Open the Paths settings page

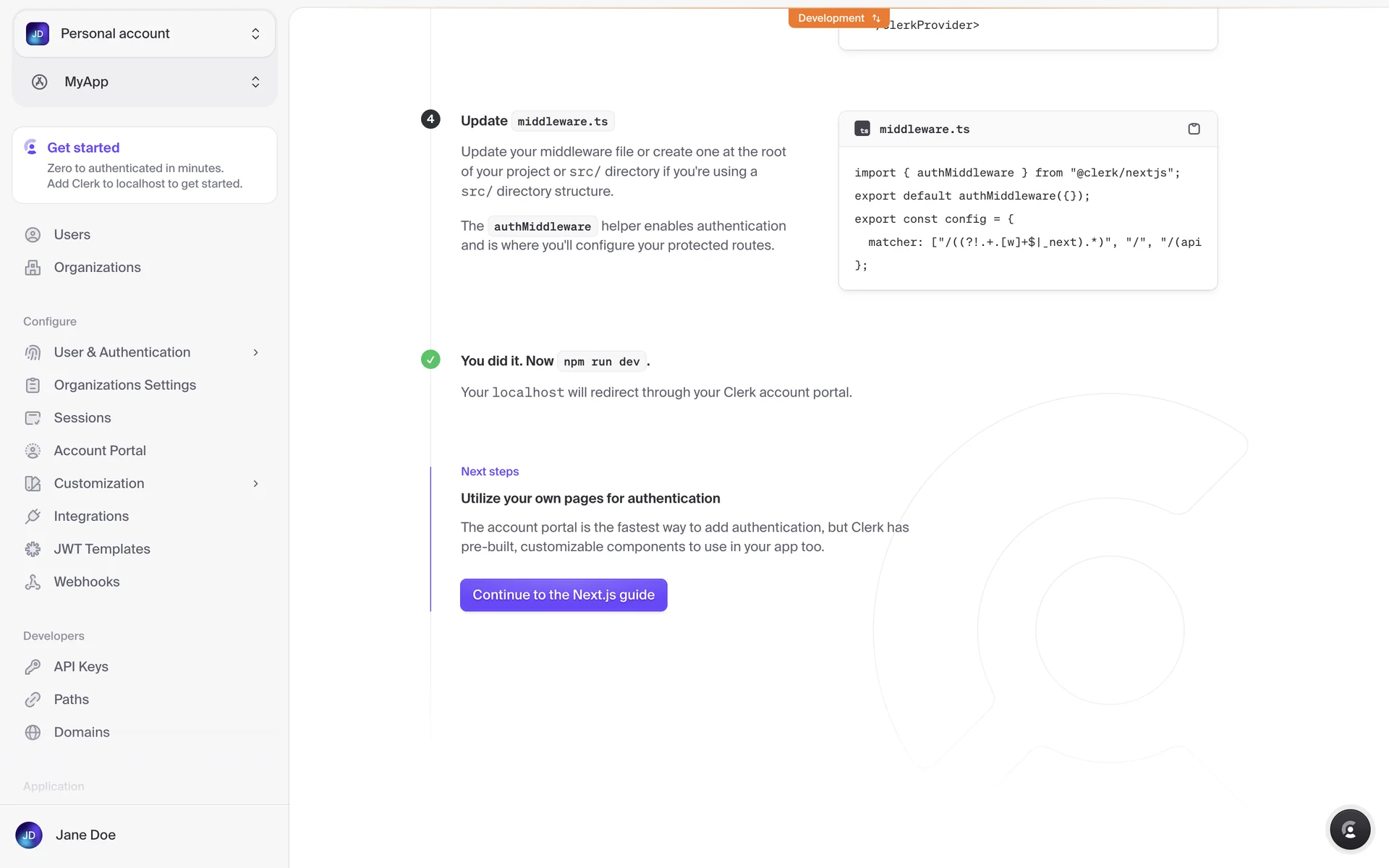[71, 699]
